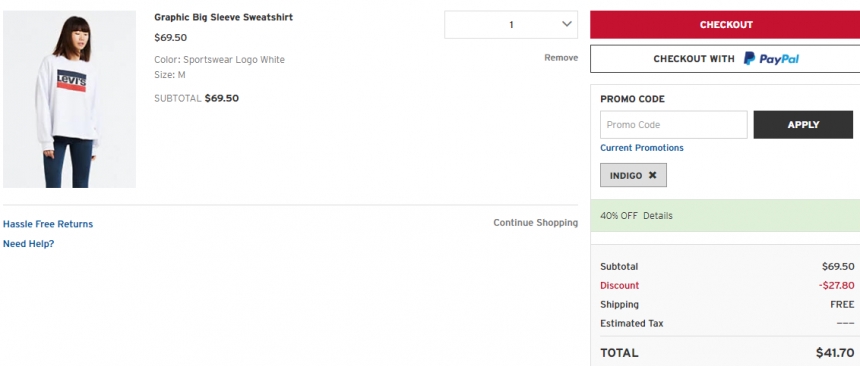Focus the Promo Code input field
Image resolution: width=860 pixels, height=366 pixels.
674,125
